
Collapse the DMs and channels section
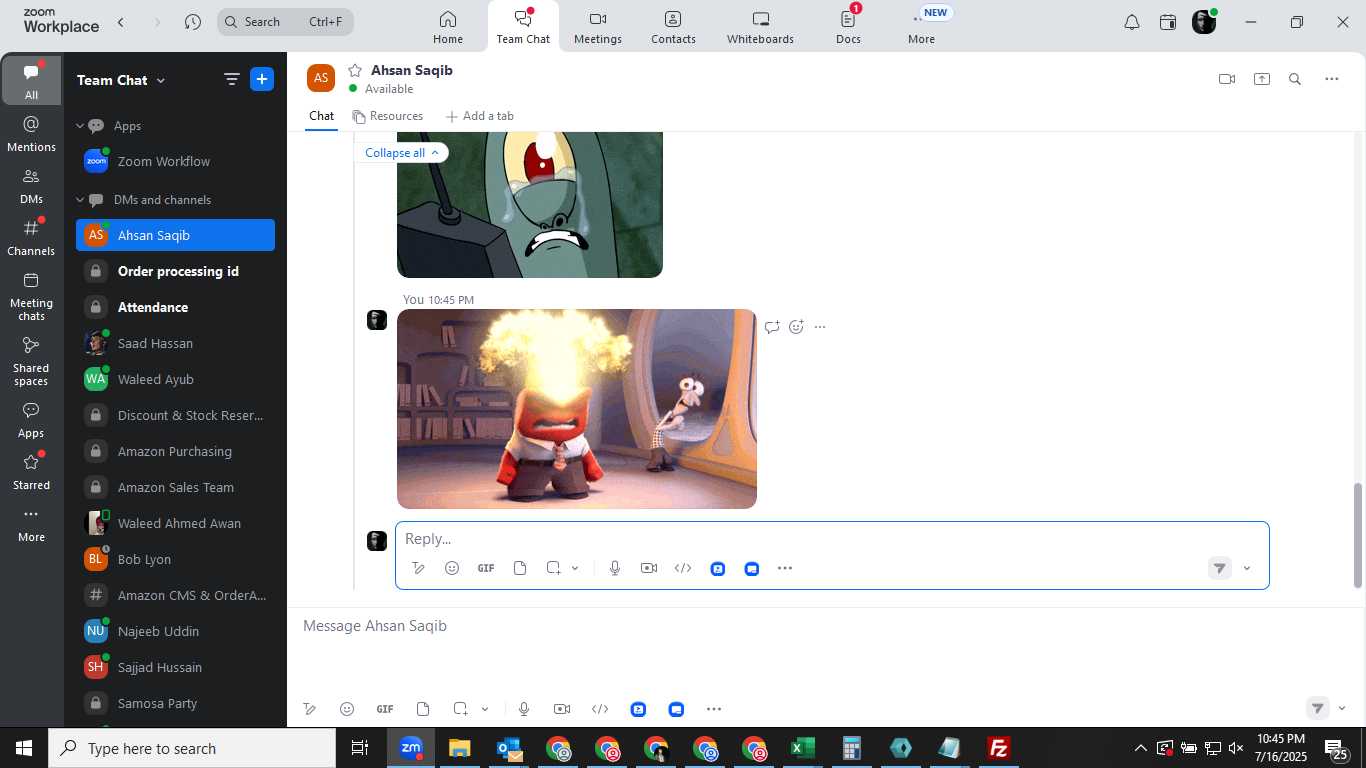tap(80, 200)
